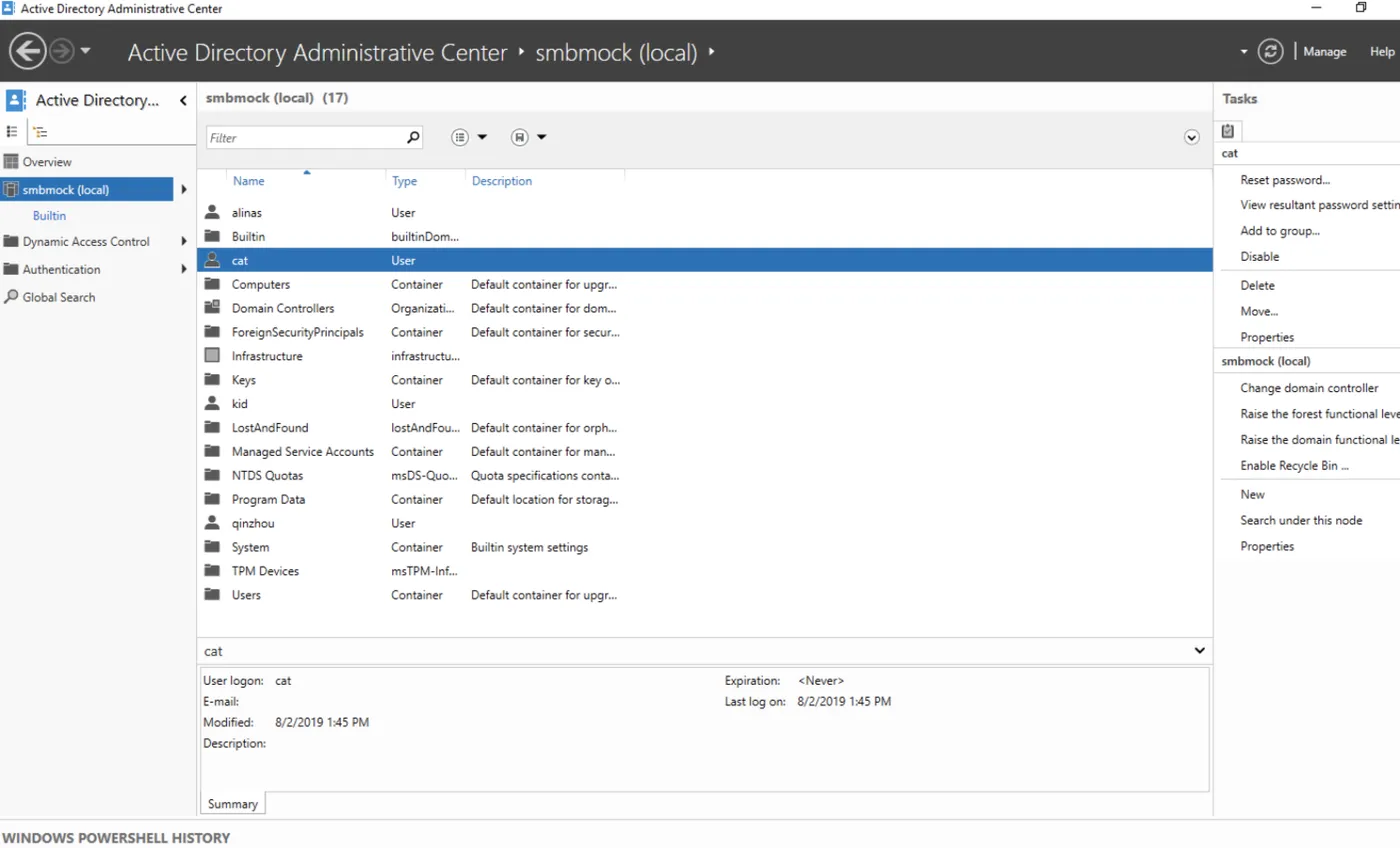Open the Summary tab
Image resolution: width=1400 pixels, height=848 pixels.
tap(233, 804)
